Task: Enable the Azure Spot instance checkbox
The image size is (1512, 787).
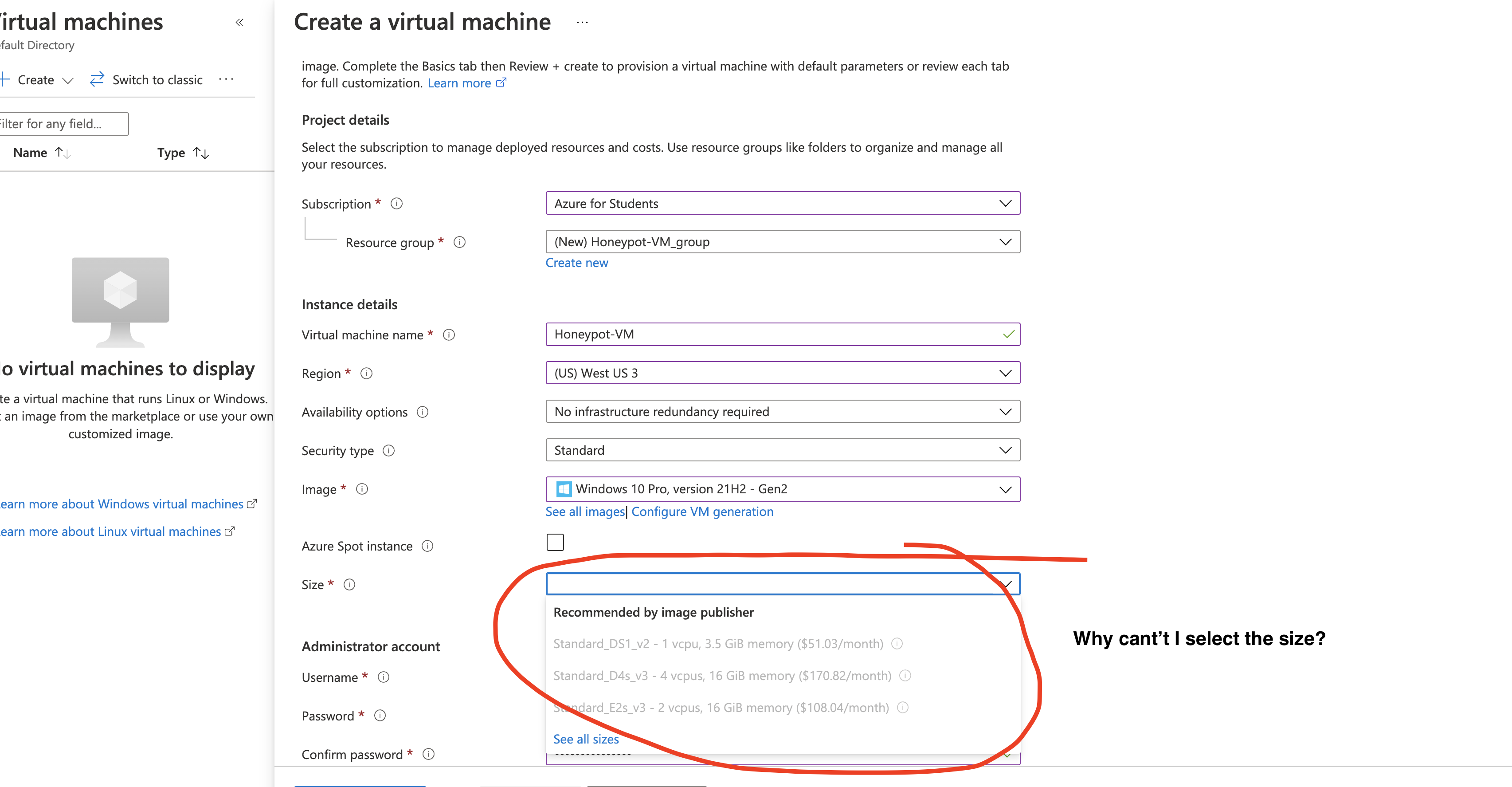Action: click(555, 542)
